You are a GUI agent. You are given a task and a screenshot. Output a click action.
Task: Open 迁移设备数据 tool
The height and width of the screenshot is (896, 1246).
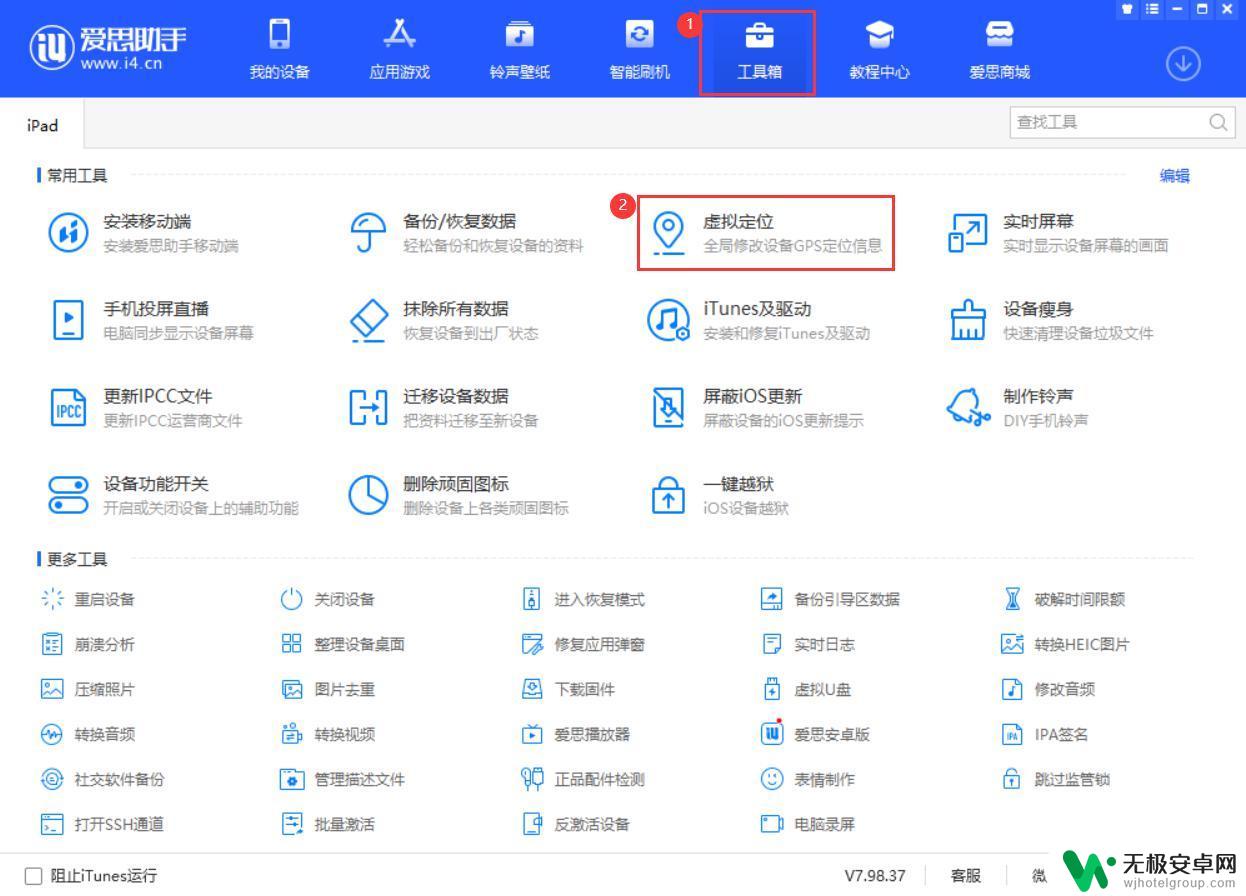[x=443, y=407]
